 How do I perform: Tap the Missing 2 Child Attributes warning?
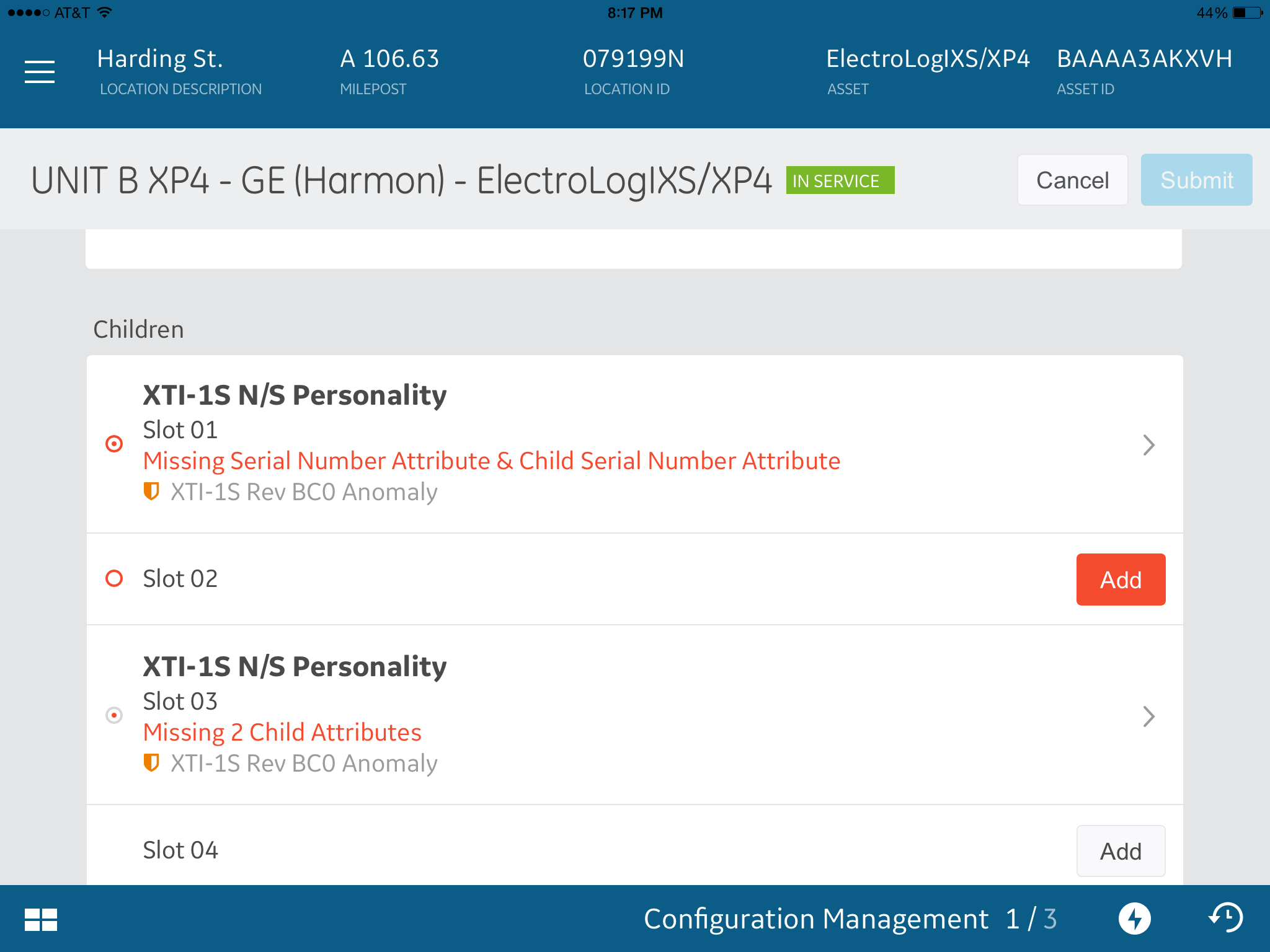pyautogui.click(x=282, y=733)
